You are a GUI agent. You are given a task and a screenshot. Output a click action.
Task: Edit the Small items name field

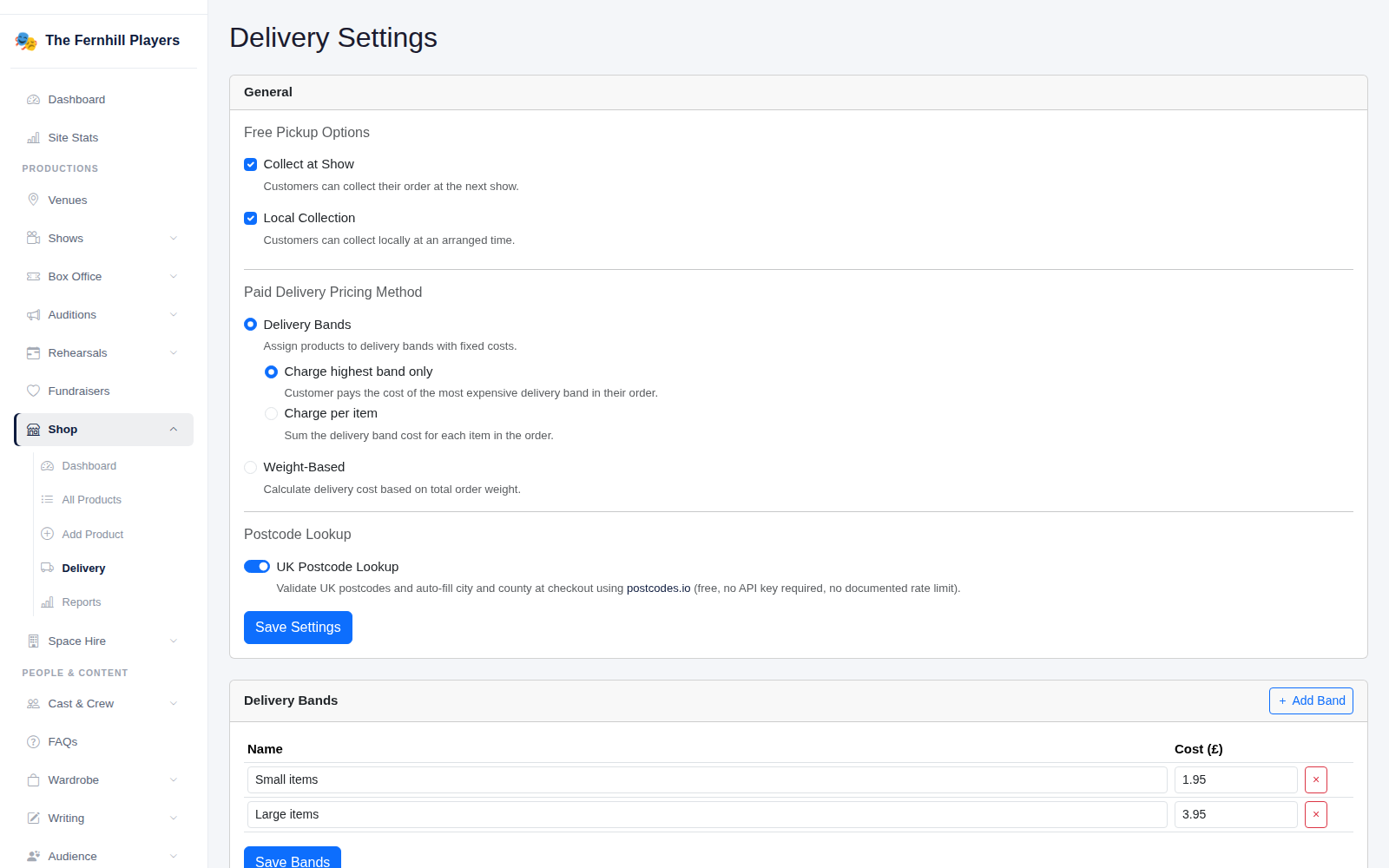[x=707, y=780]
